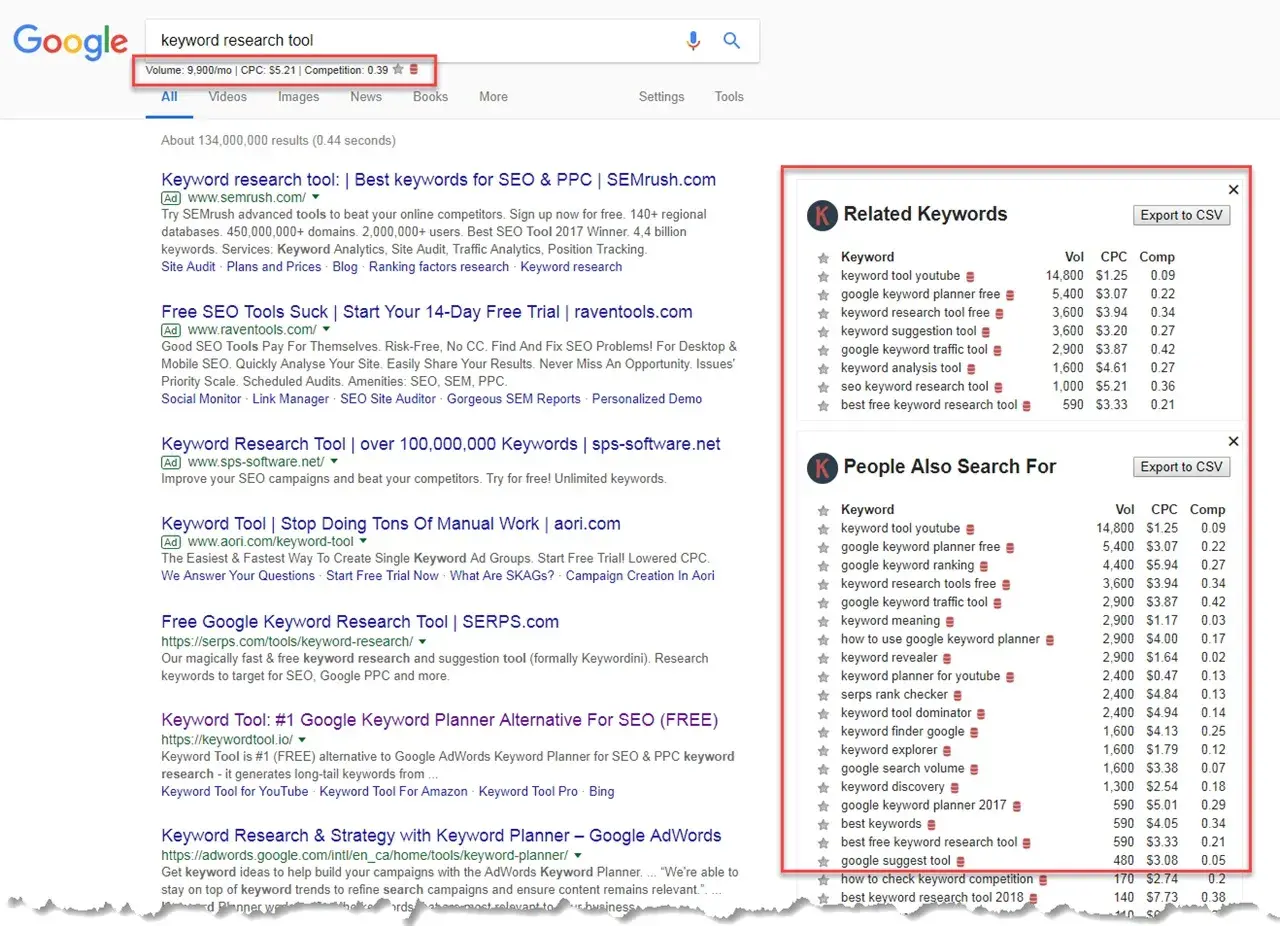This screenshot has height=926, width=1280.
Task: Click database icon next to 'google keyword planner 2017'
Action: coord(1017,806)
